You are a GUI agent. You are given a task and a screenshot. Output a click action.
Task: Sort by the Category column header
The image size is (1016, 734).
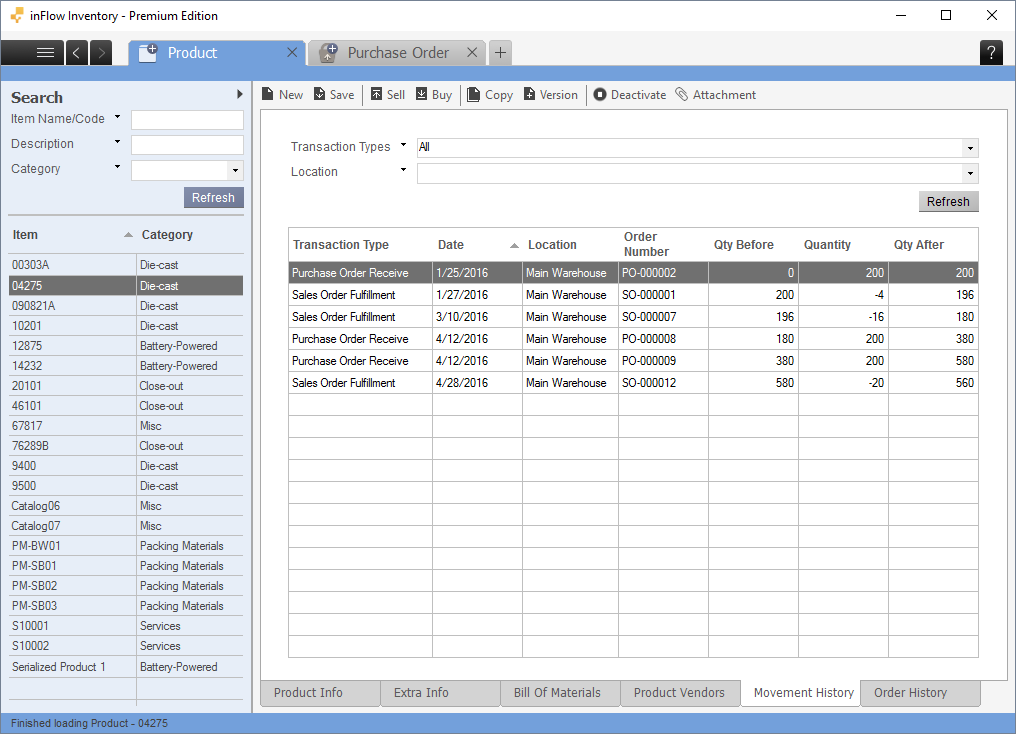[x=190, y=235]
